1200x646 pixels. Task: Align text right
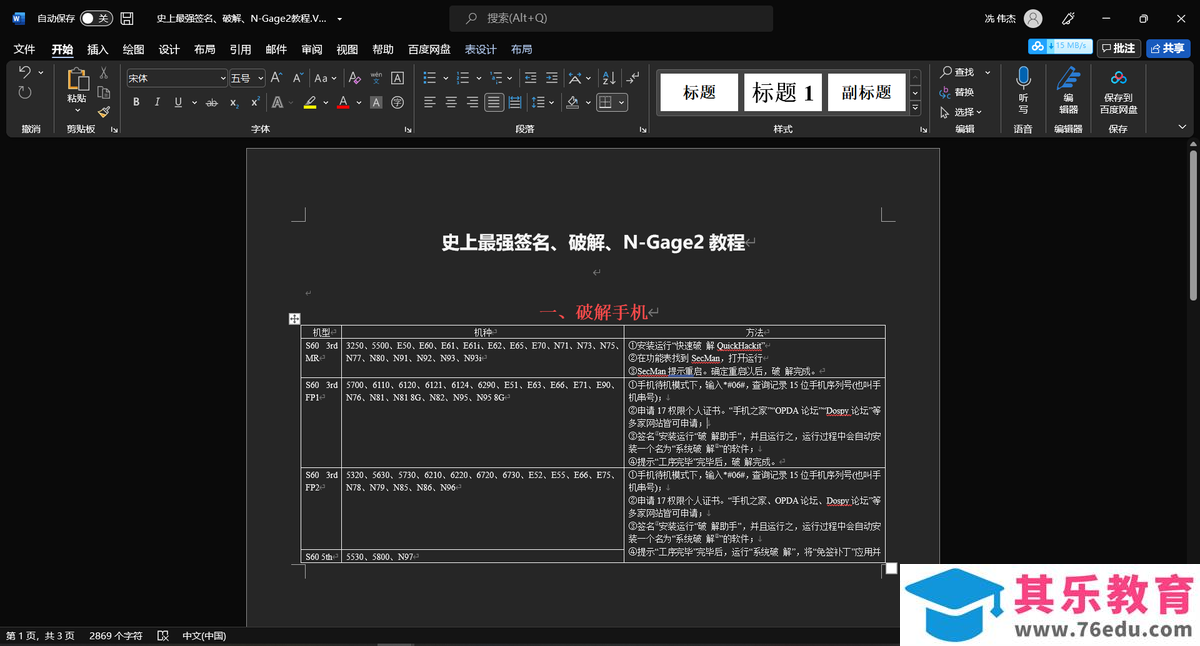[x=473, y=102]
